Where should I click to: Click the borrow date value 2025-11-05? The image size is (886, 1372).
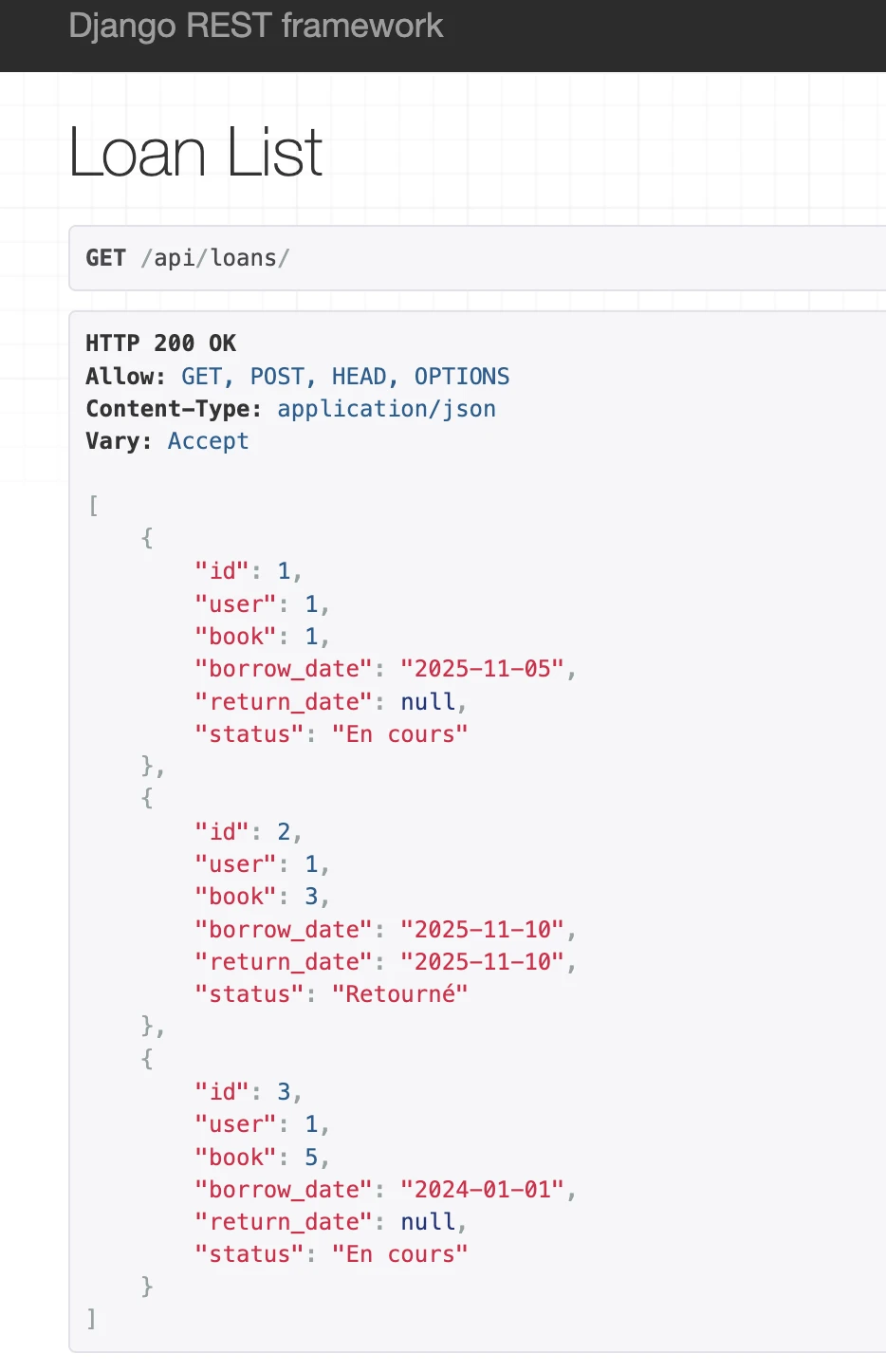coord(483,669)
